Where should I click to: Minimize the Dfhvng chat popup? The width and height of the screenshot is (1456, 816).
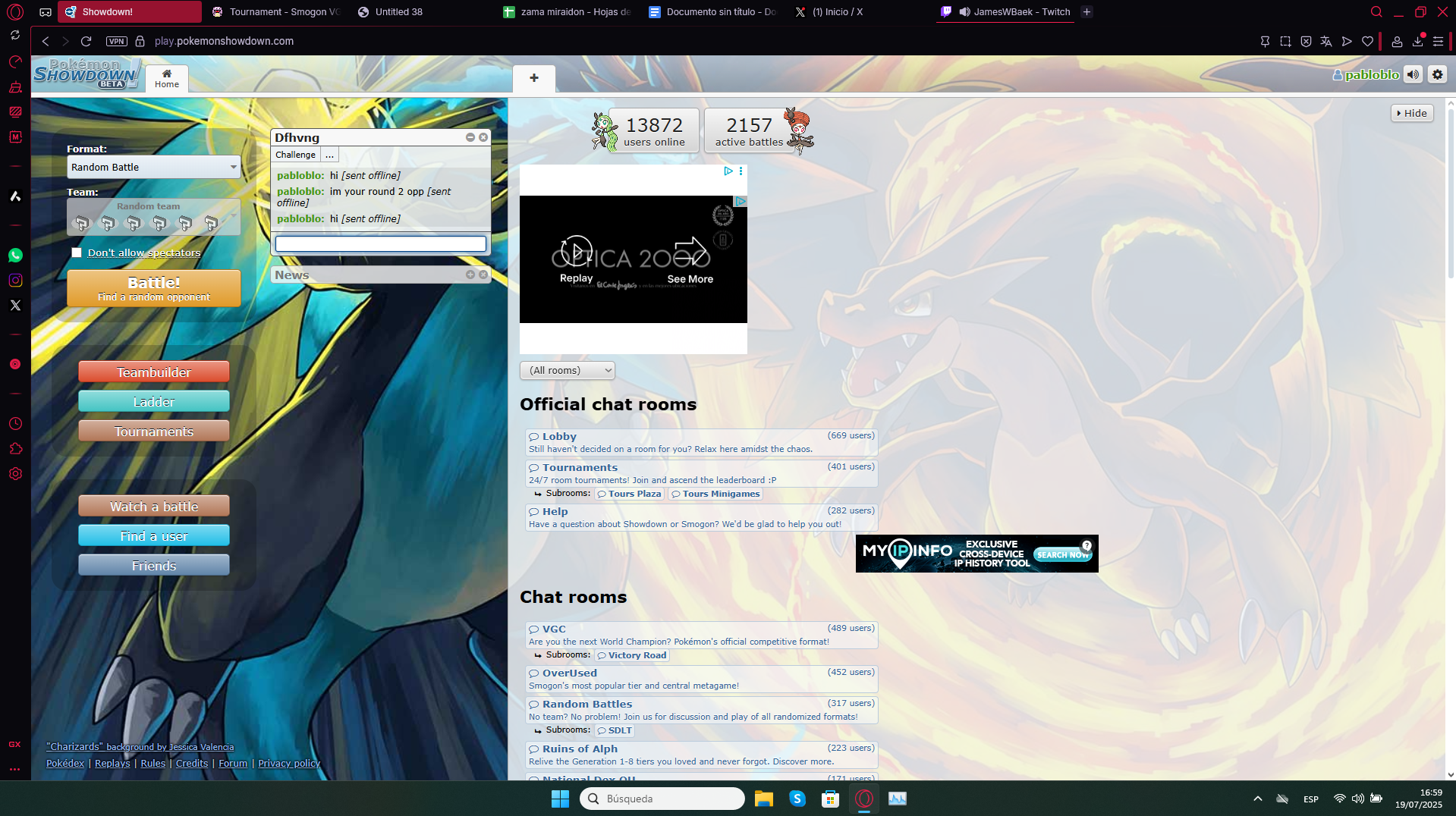[x=470, y=137]
